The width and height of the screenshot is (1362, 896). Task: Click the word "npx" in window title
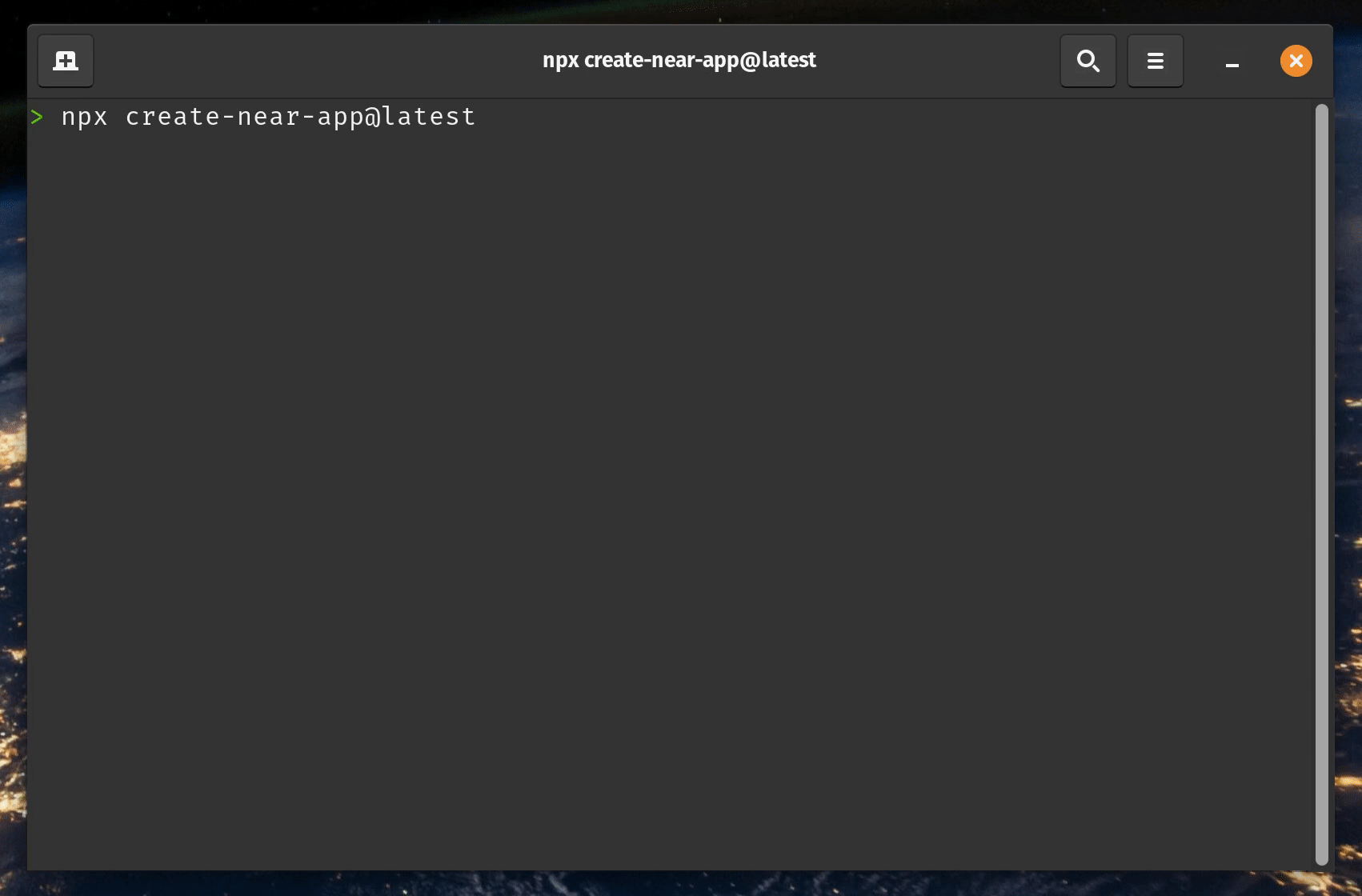click(x=560, y=61)
